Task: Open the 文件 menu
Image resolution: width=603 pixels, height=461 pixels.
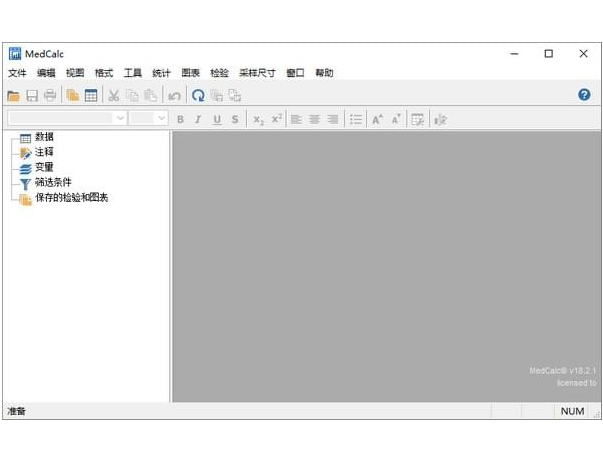Action: point(17,73)
